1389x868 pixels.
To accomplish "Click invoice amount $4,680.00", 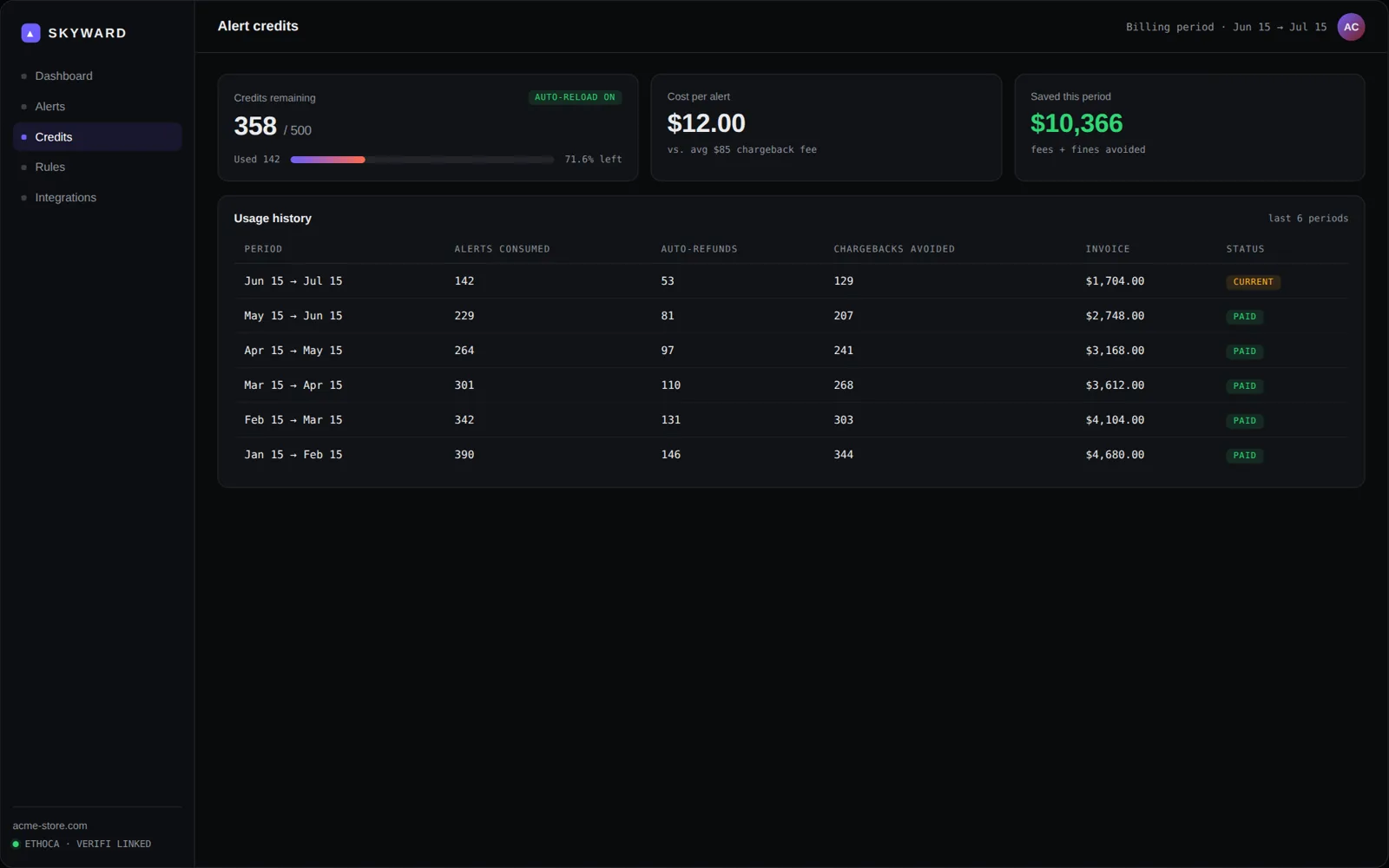I will (1115, 455).
